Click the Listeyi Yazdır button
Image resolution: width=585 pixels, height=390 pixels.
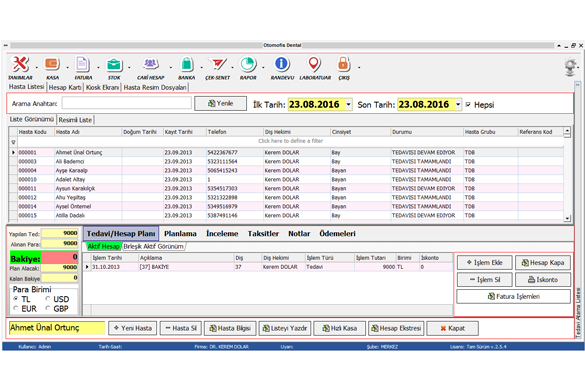pos(285,328)
